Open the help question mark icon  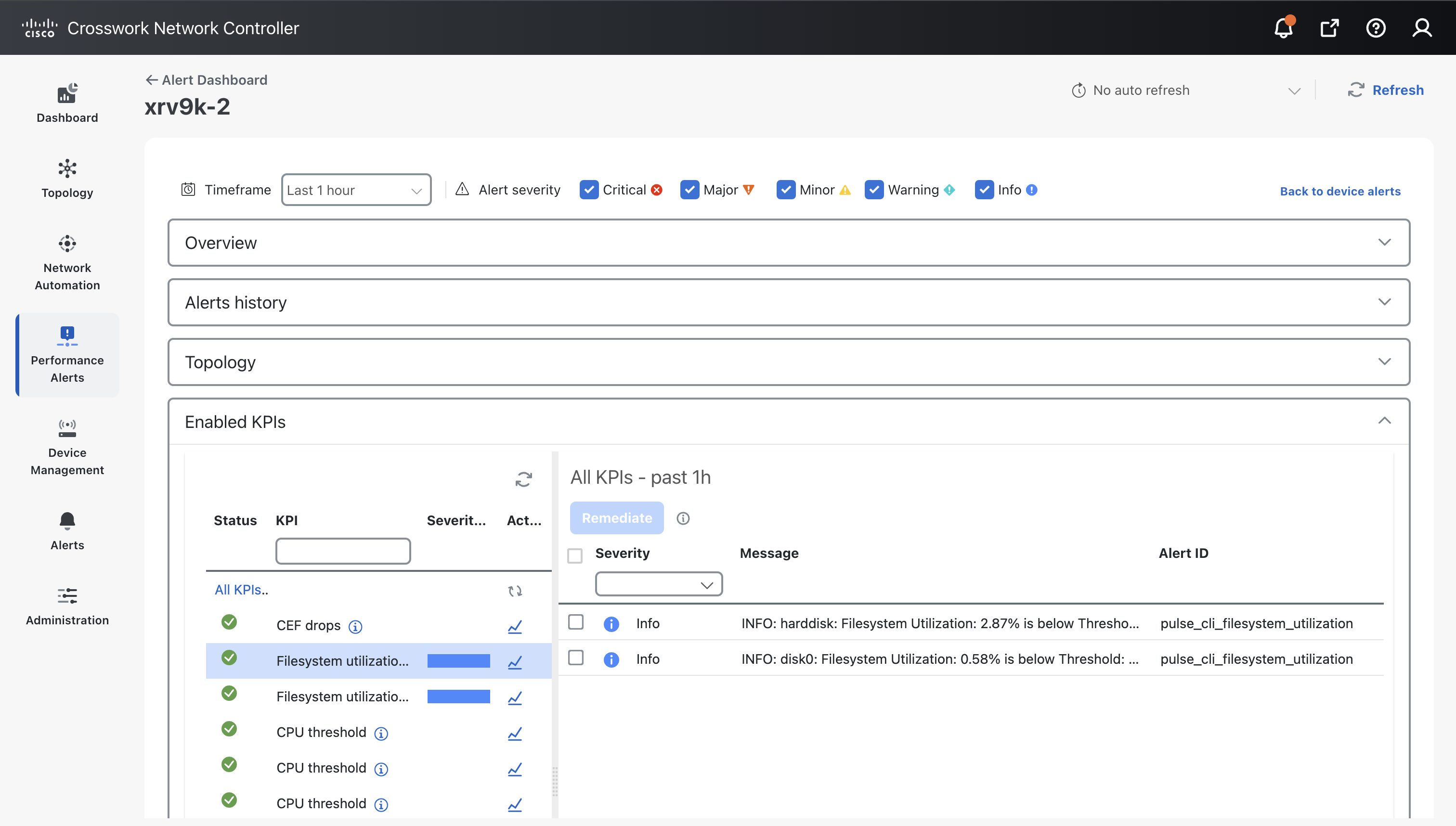pos(1376,28)
